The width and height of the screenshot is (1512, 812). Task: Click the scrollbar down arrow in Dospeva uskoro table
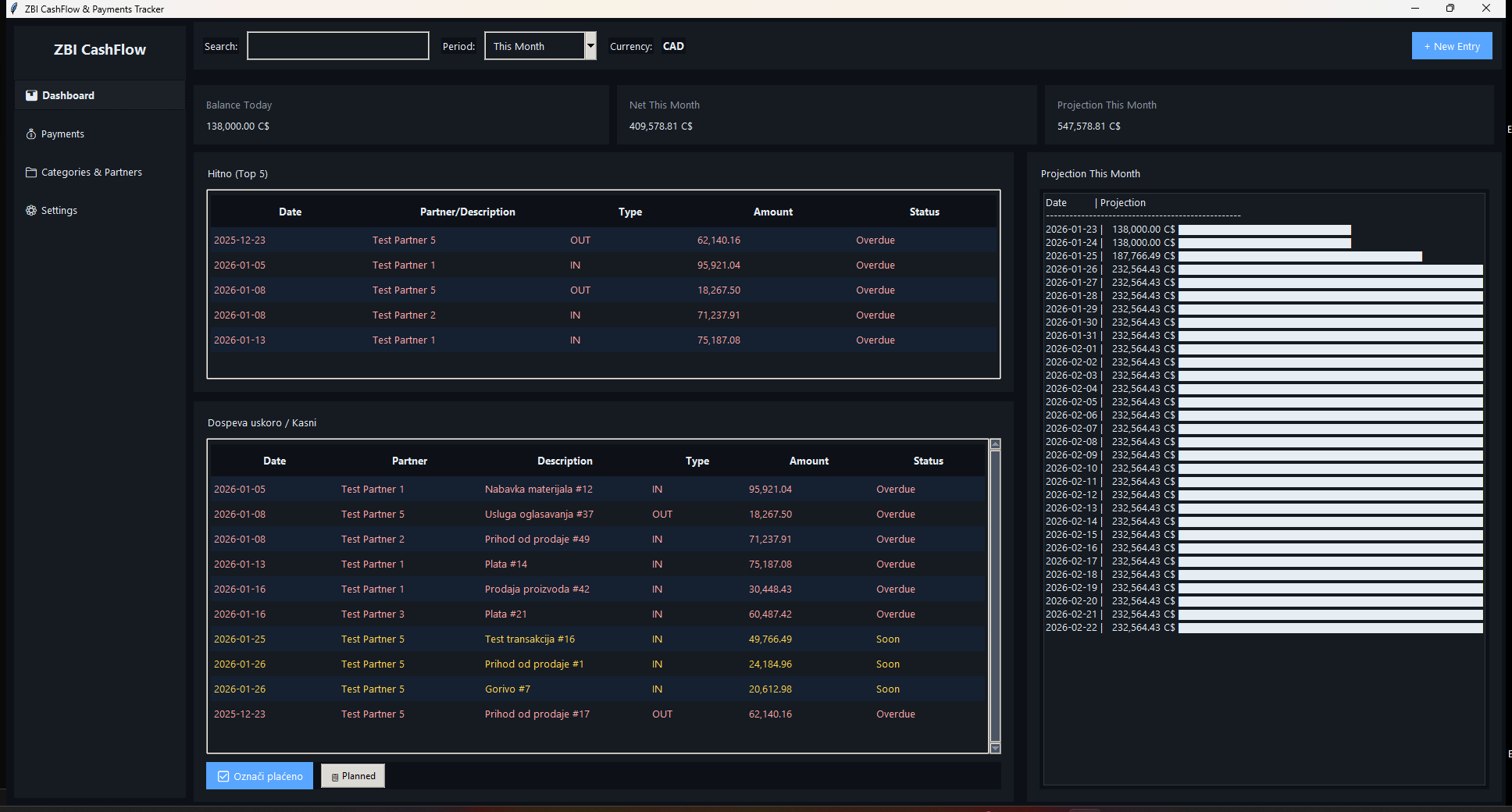[995, 748]
